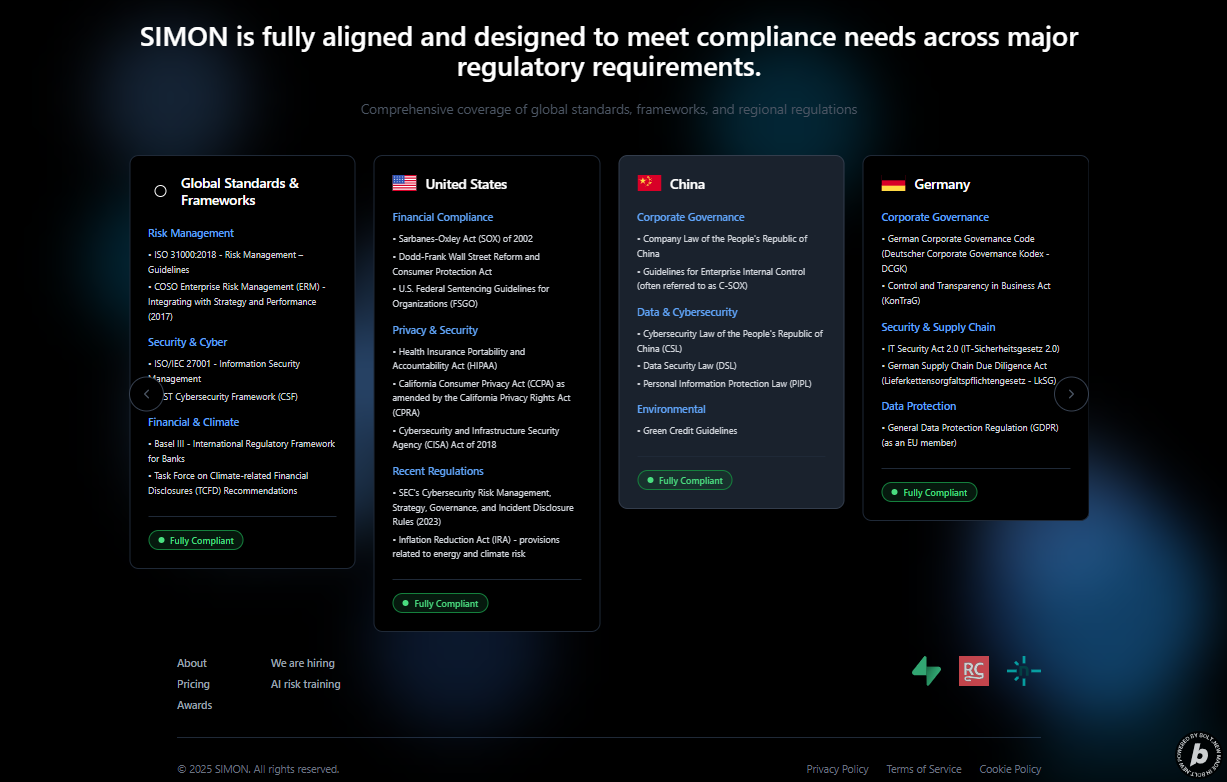The height and width of the screenshot is (782, 1227).
Task: Click the Sarbanes-Oxley Act (SOX) item
Action: click(463, 239)
